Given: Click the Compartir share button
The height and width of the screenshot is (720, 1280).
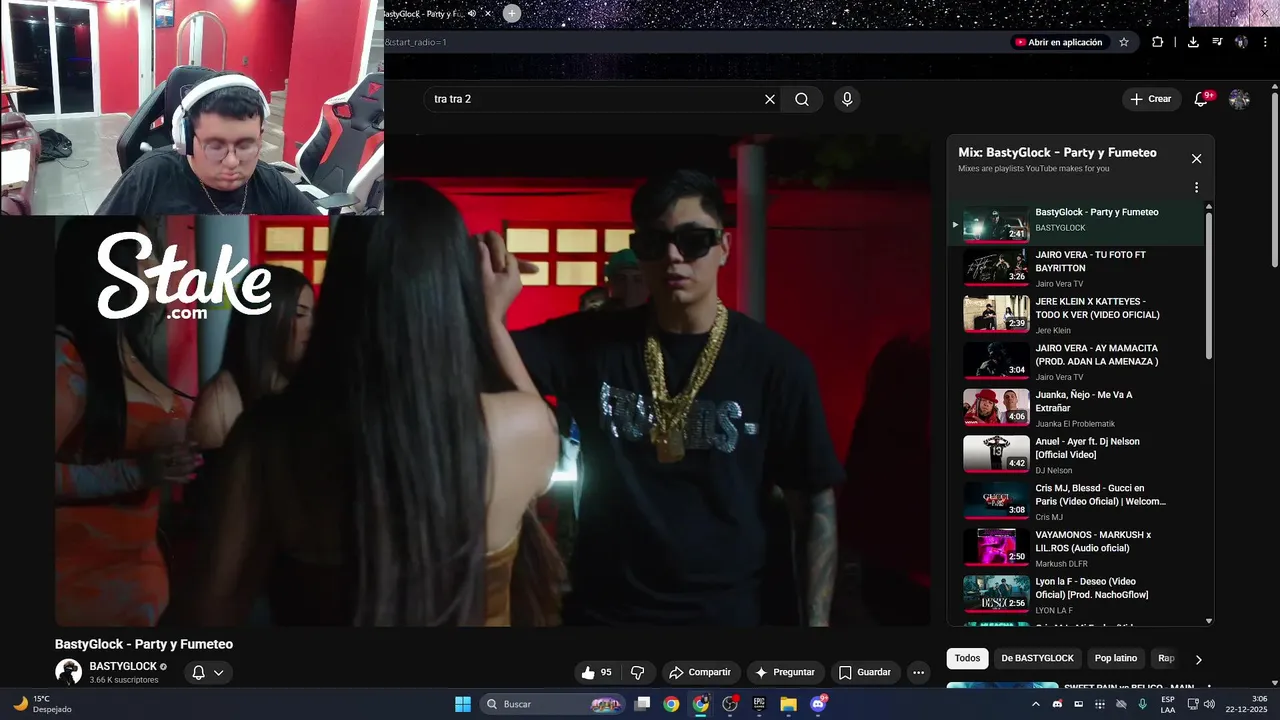Looking at the screenshot, I should (700, 672).
